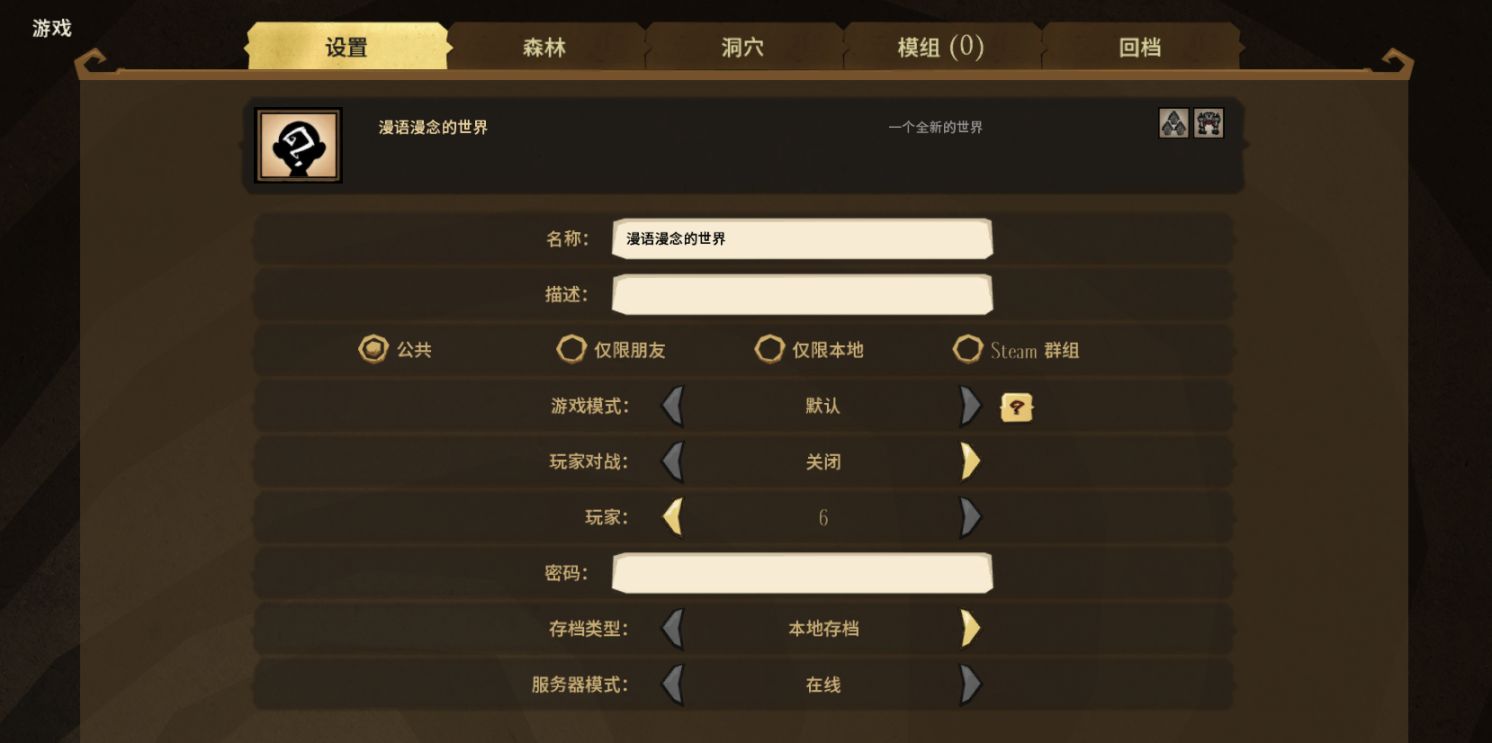Click the 名称 world name input field
This screenshot has height=743, width=1492.
[802, 239]
